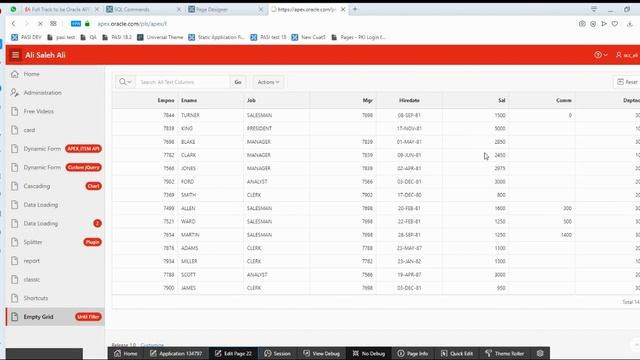Open the Universal Theme bookmark

coord(160,37)
